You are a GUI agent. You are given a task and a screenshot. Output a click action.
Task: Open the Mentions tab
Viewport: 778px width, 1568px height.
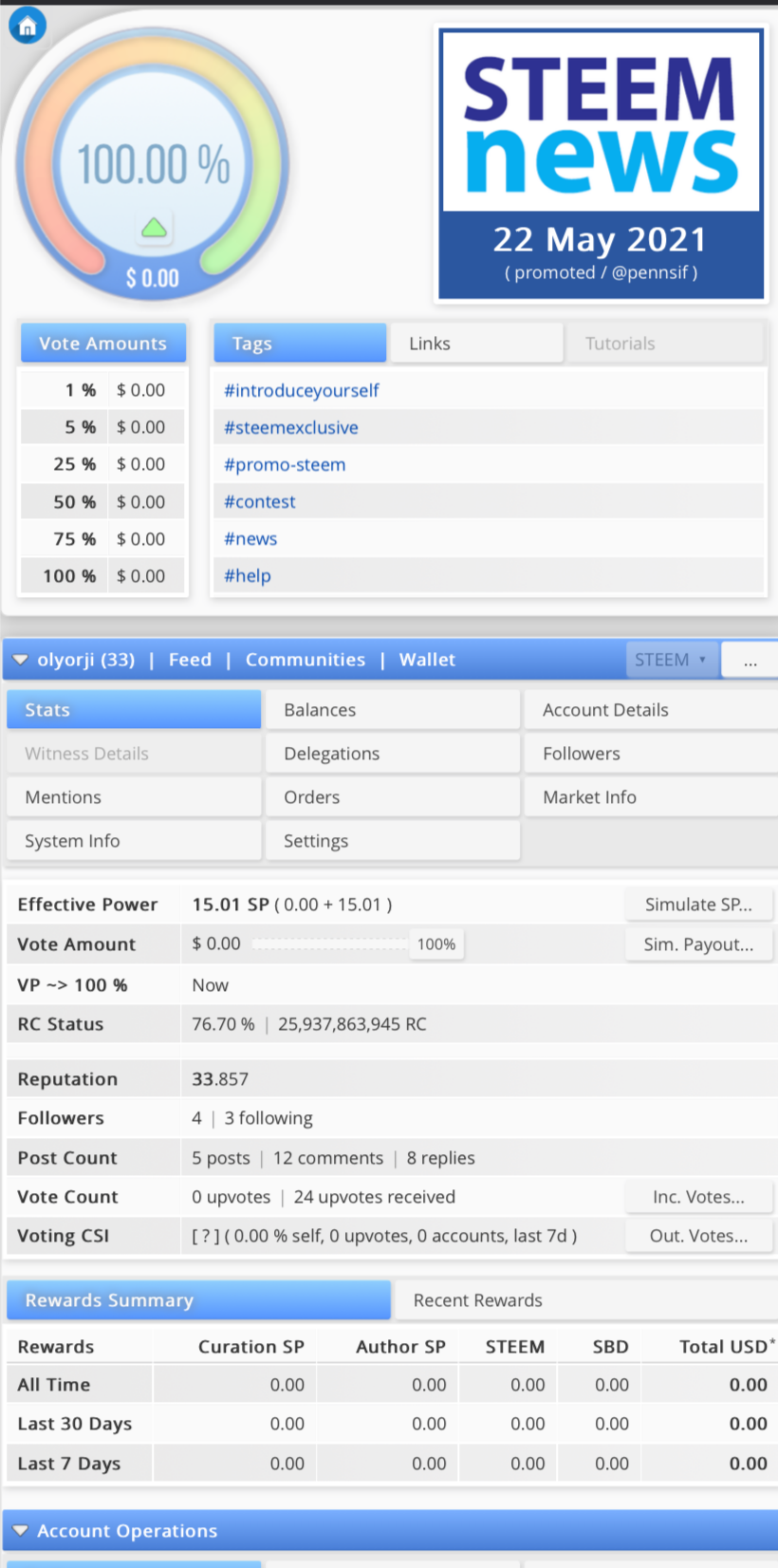pos(134,797)
